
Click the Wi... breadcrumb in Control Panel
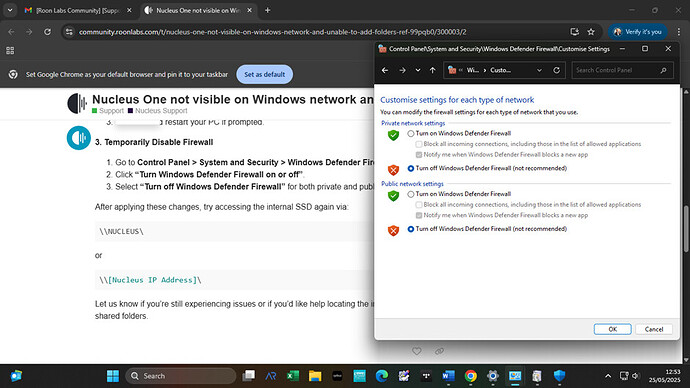click(x=473, y=70)
